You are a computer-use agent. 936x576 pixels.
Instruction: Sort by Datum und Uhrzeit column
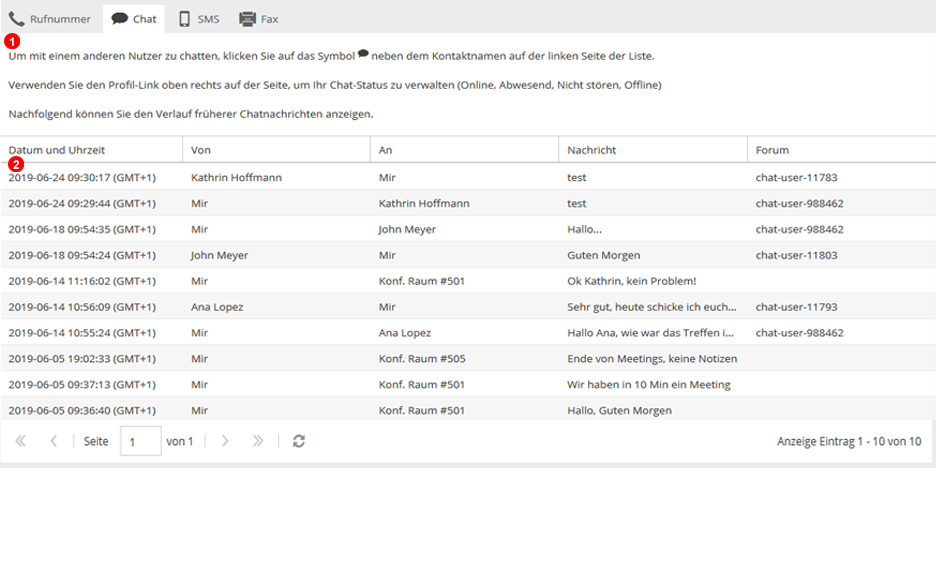(57, 150)
